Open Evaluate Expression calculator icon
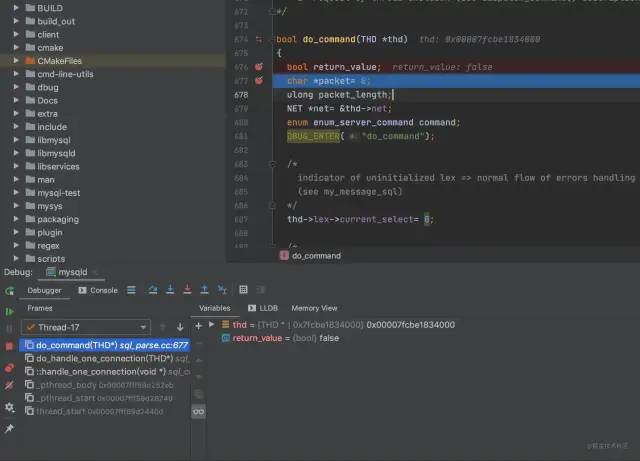Screen dimensions: 640x461 pos(244,290)
